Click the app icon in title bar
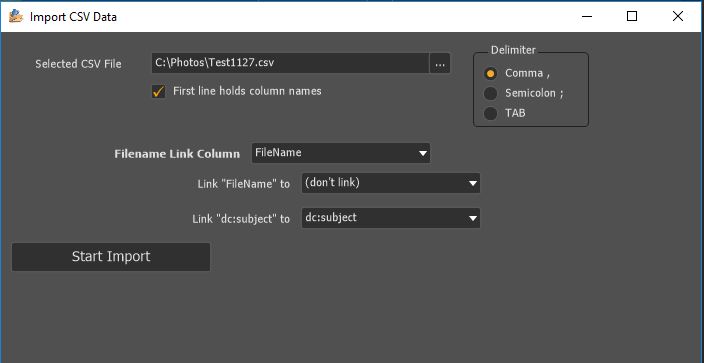The width and height of the screenshot is (704, 363). (16, 17)
